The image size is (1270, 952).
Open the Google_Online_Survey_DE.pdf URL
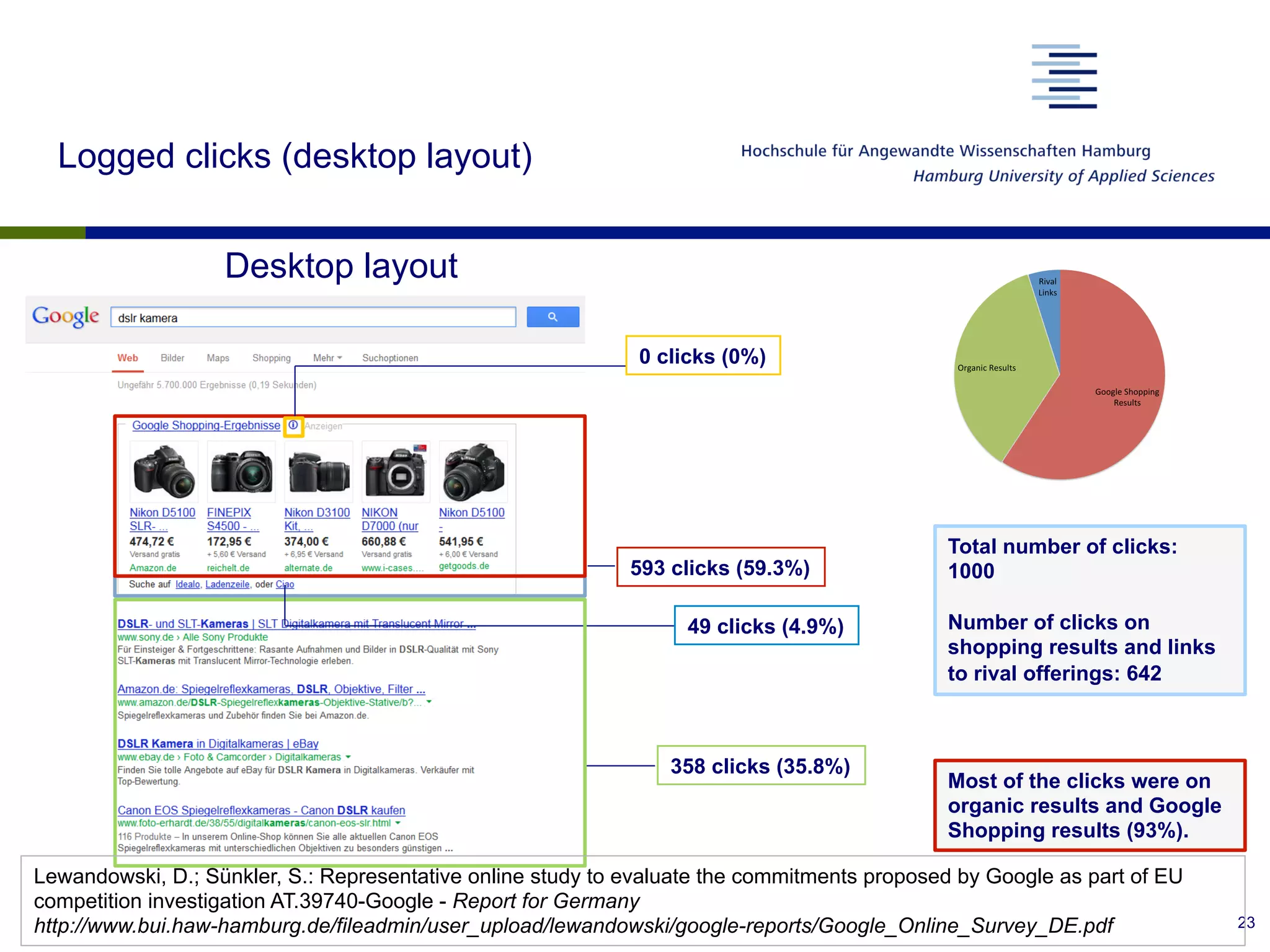click(x=574, y=925)
